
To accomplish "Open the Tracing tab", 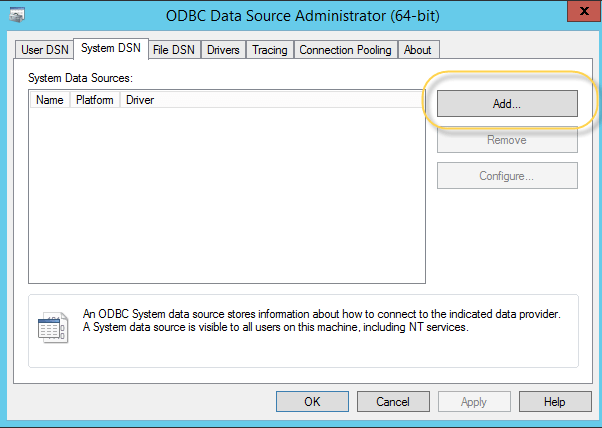I will coord(269,50).
